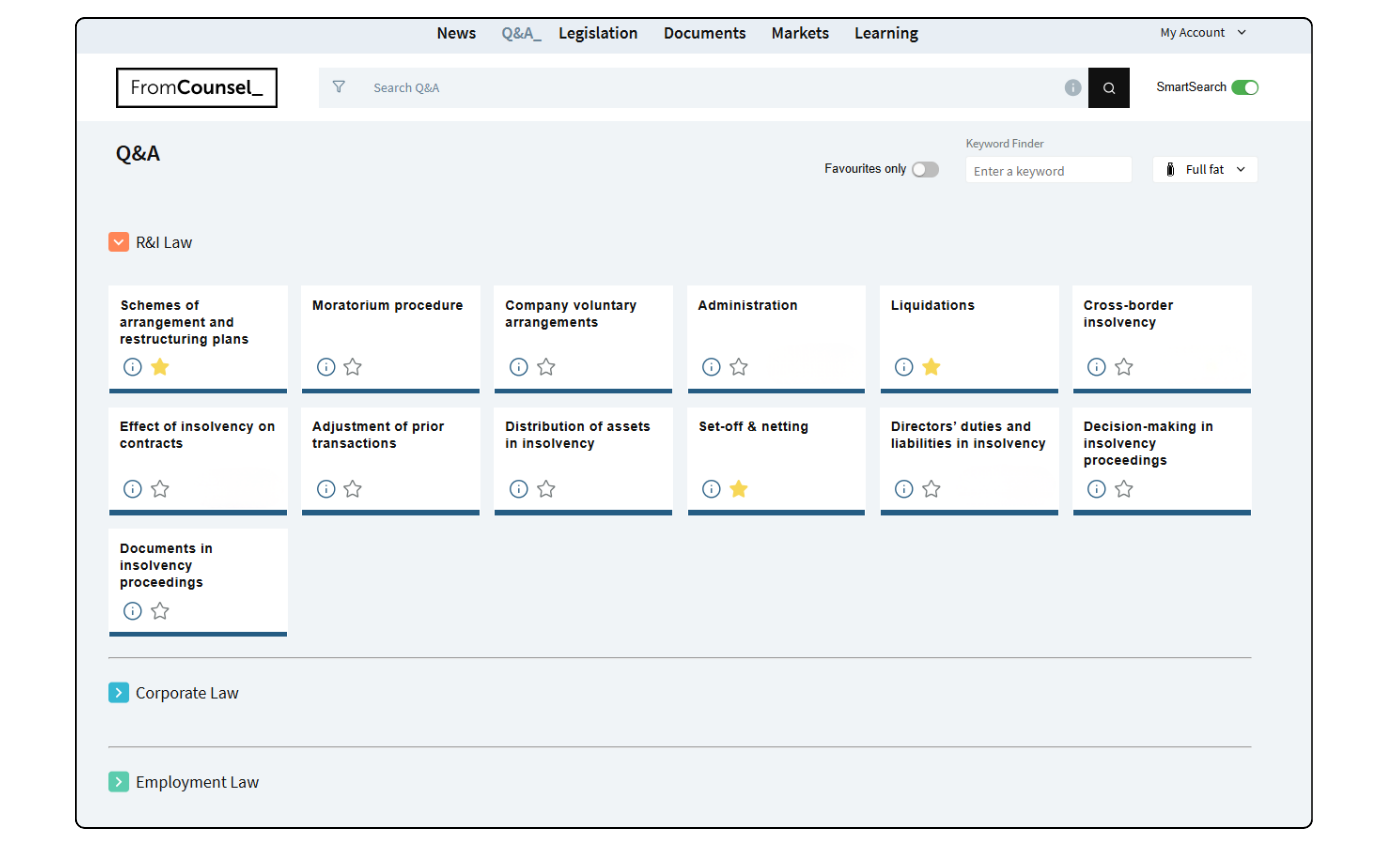The image size is (1388, 846).
Task: Open info for Schemes of arrangement card
Action: click(x=132, y=367)
